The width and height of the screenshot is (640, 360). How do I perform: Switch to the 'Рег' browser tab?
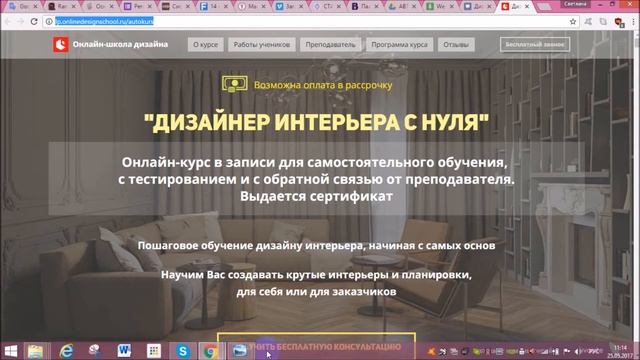pos(137,7)
